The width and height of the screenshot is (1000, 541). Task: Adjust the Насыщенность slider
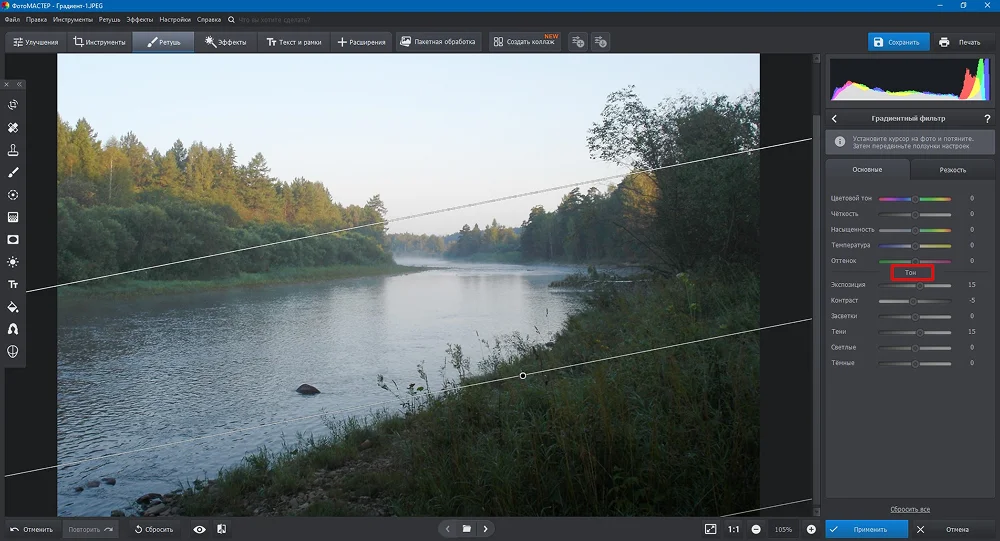click(x=915, y=230)
